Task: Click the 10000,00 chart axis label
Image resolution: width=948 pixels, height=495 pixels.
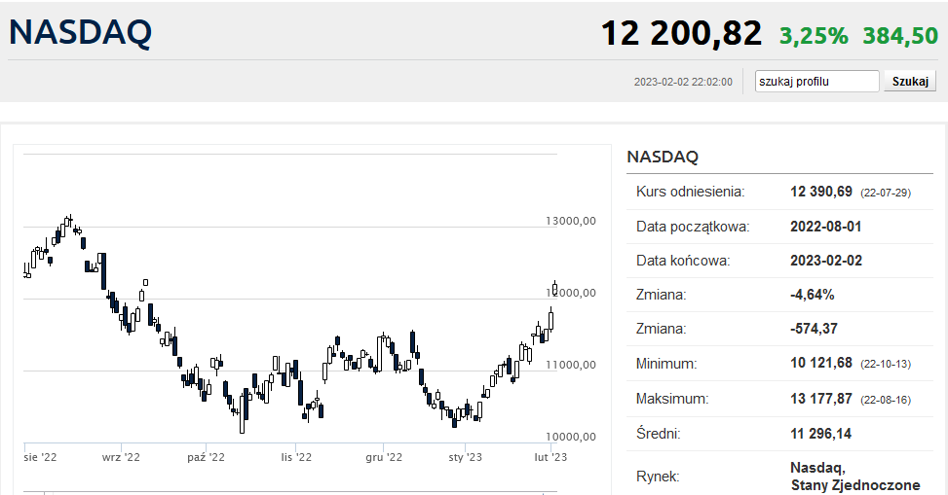Action: point(570,437)
